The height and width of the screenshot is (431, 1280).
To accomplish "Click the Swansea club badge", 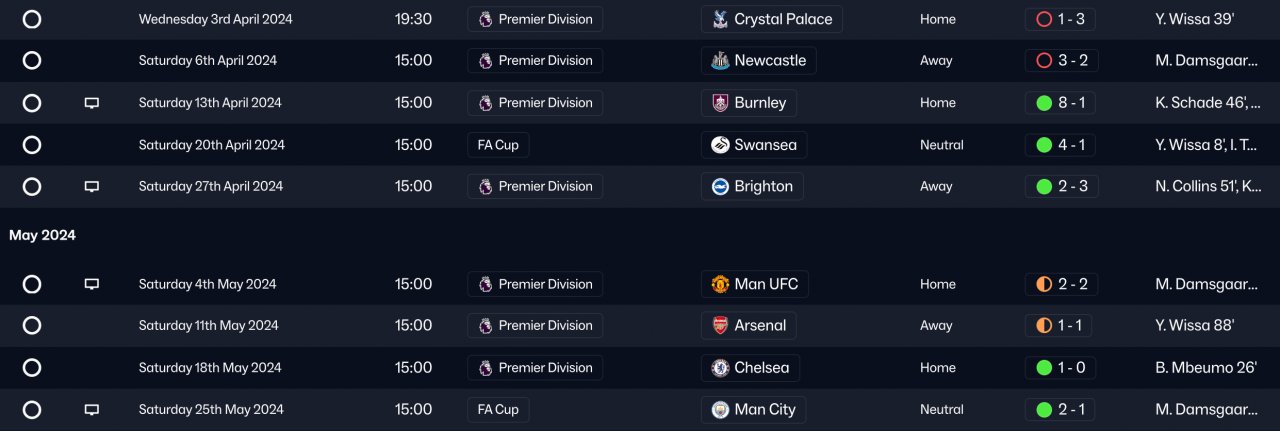I will [x=720, y=145].
